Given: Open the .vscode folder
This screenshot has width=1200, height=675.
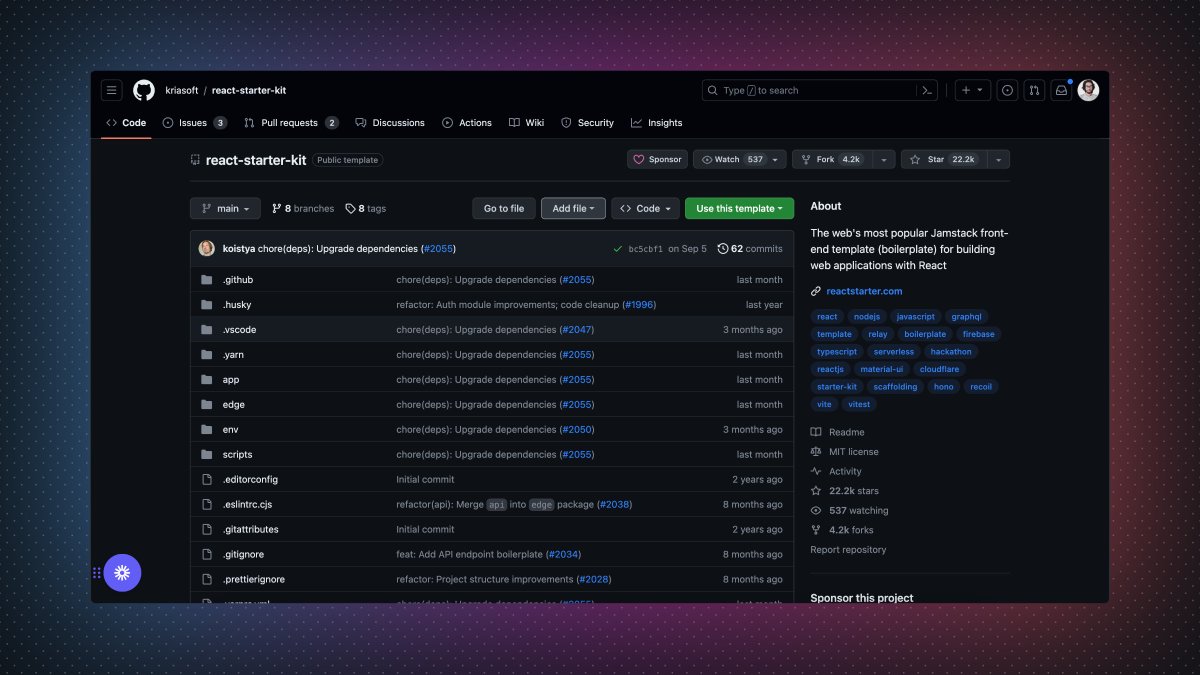Looking at the screenshot, I should click(239, 330).
